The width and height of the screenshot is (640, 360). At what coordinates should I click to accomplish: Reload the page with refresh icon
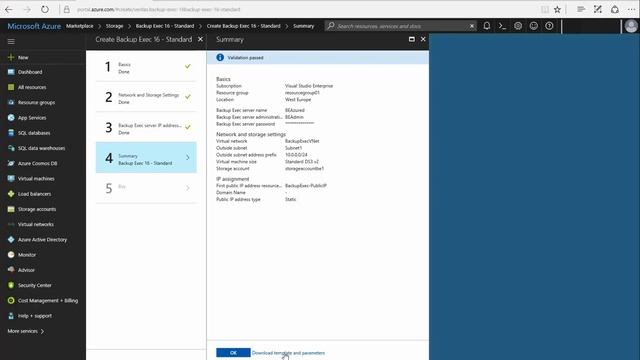point(44,9)
